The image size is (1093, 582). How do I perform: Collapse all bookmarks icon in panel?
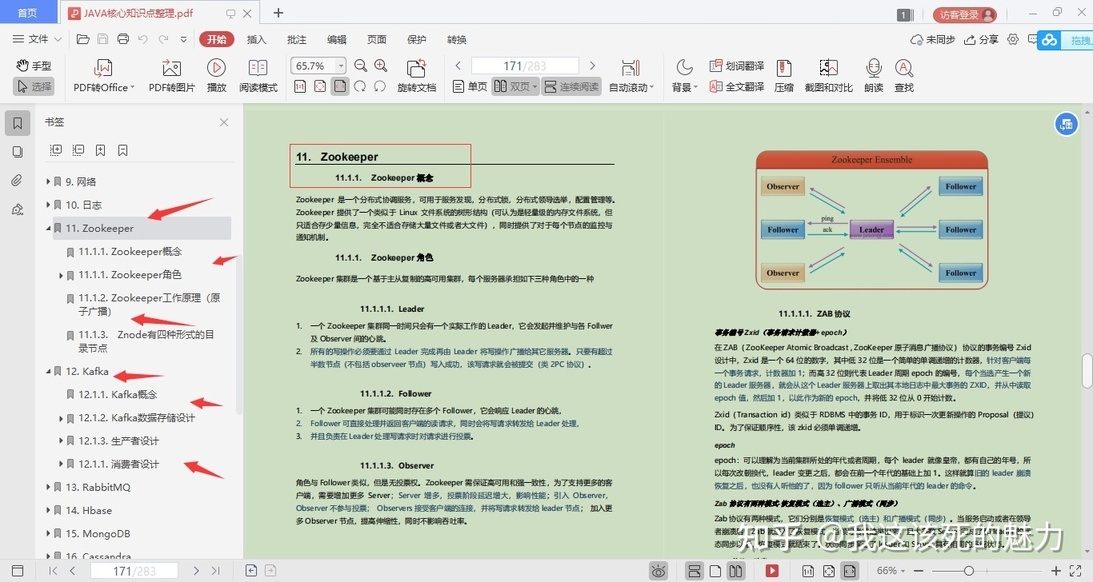tap(78, 150)
